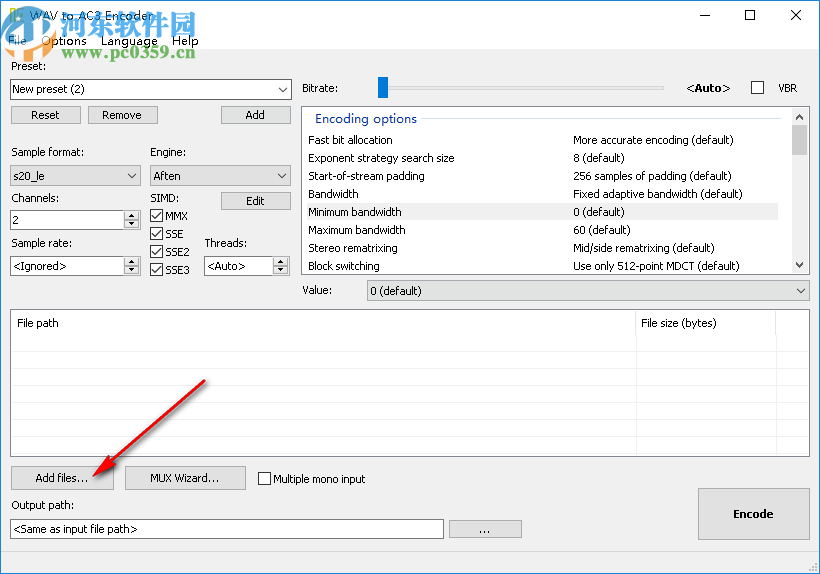Select Fast bit allocation option row
This screenshot has height=574, width=820.
[x=542, y=140]
